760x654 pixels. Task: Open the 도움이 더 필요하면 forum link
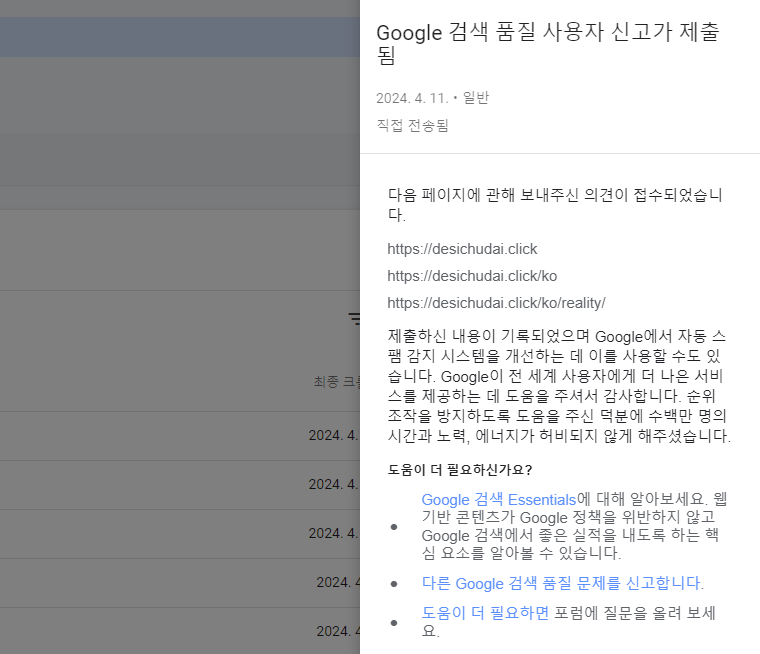(485, 613)
